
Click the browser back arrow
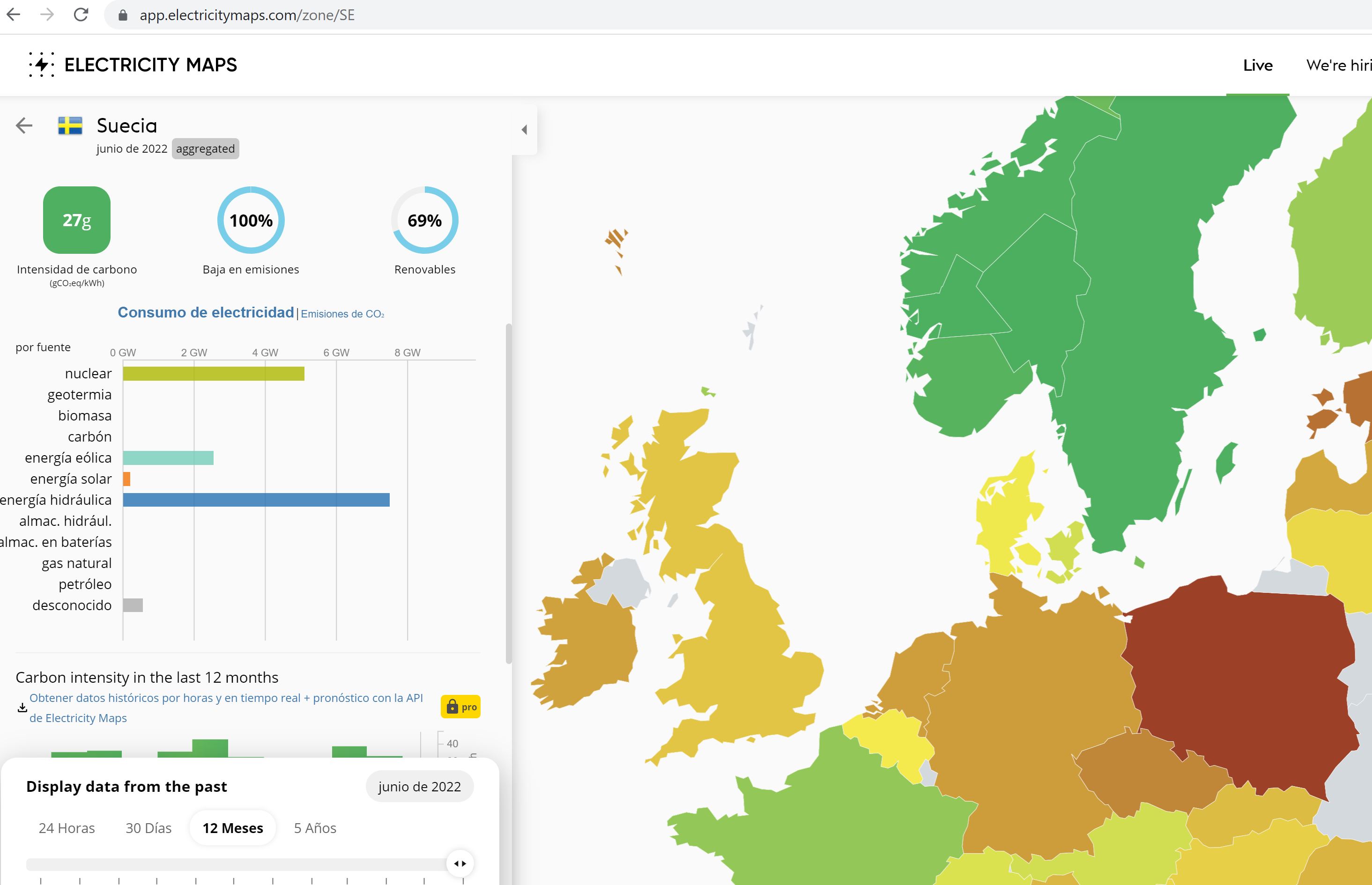[14, 15]
